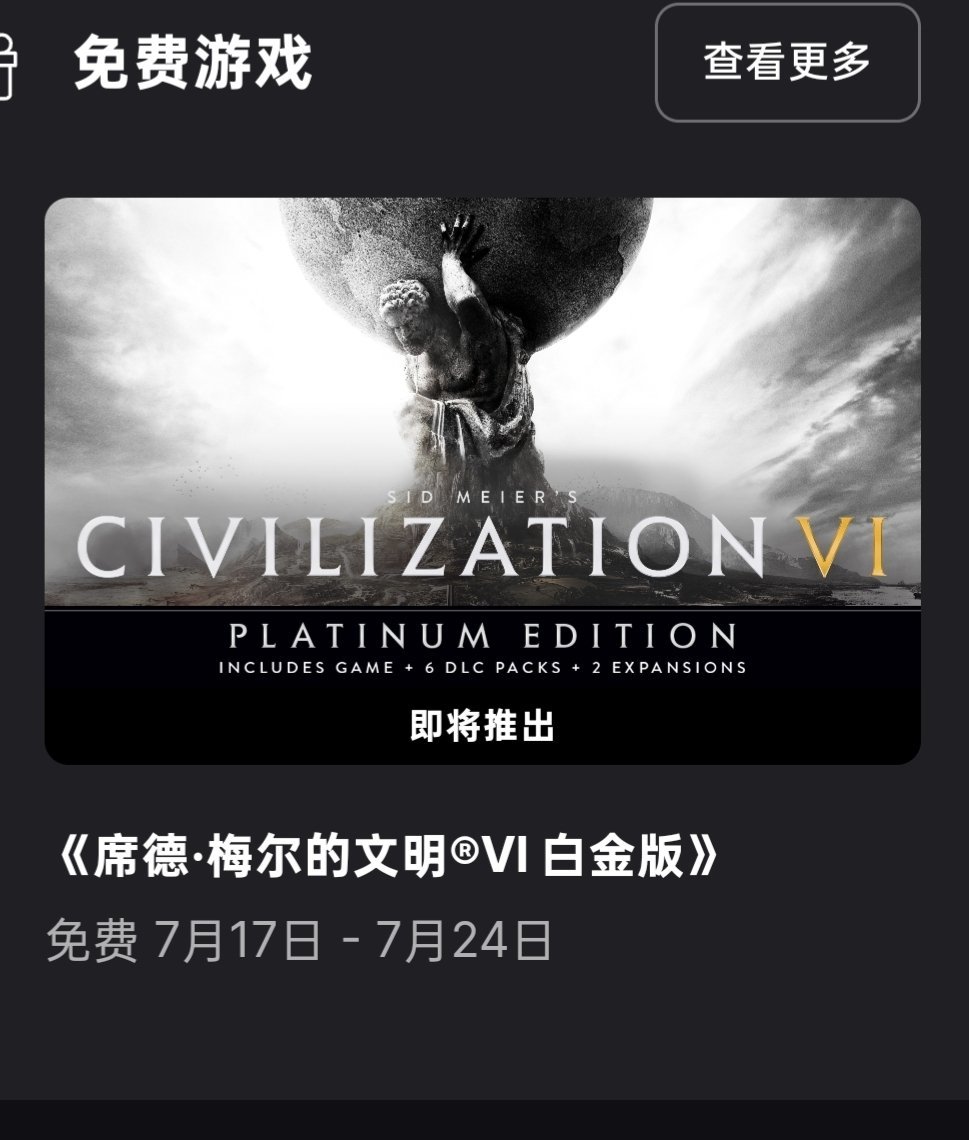Screen dimensions: 969x1140
Task: Click the 7月17日 start date
Action: 237,940
